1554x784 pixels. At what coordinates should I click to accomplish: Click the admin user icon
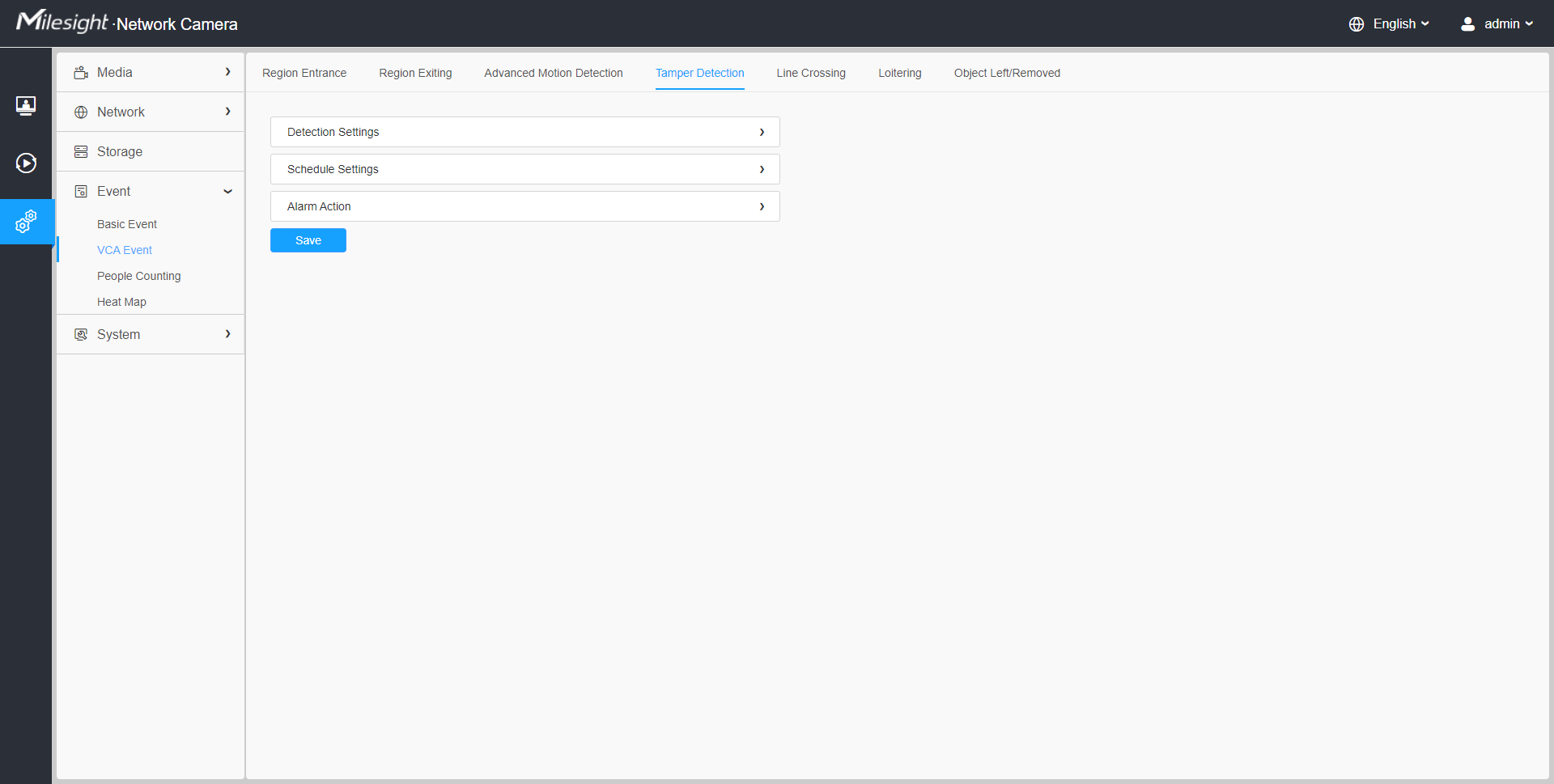tap(1467, 23)
